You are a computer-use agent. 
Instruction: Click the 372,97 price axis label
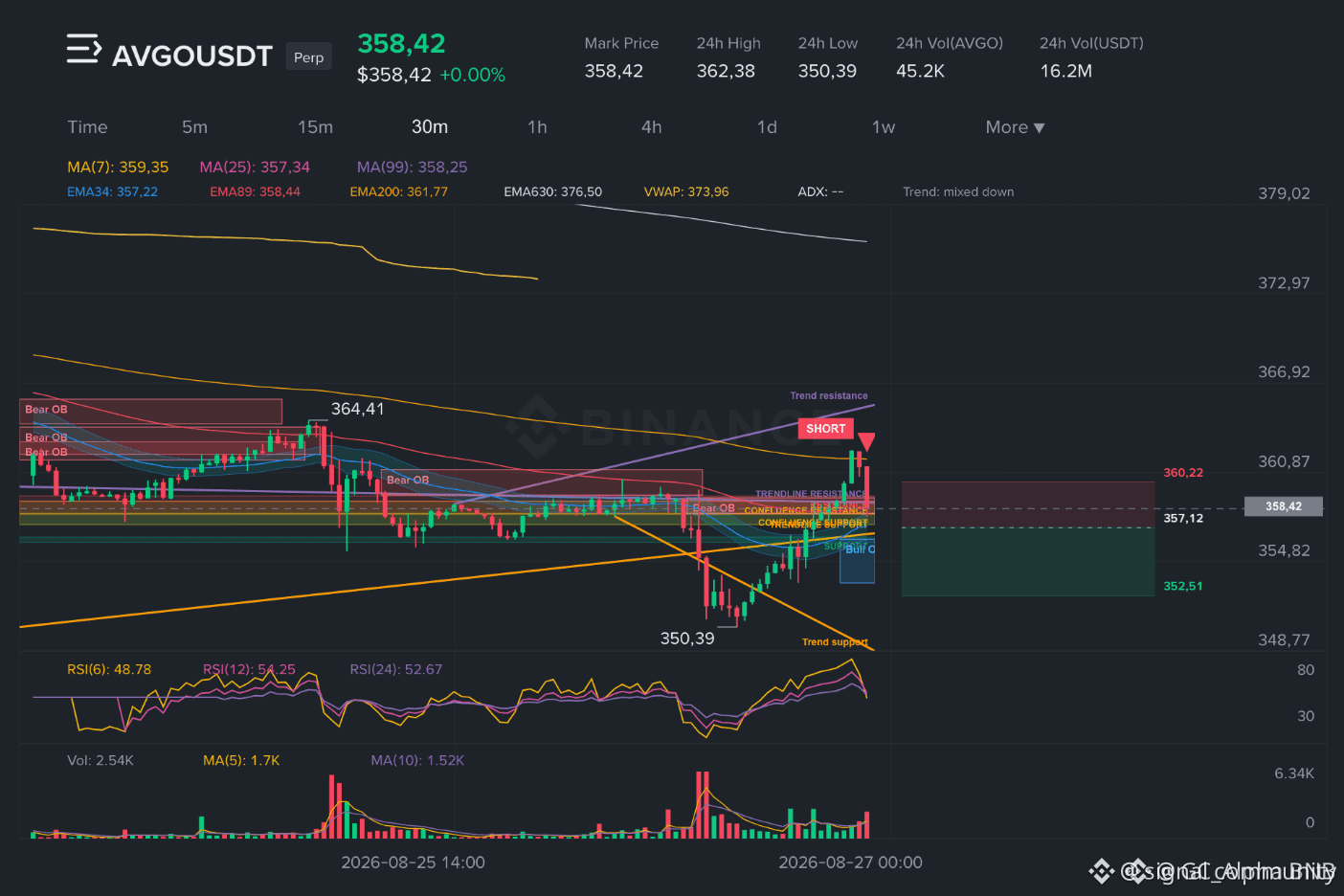pyautogui.click(x=1284, y=283)
